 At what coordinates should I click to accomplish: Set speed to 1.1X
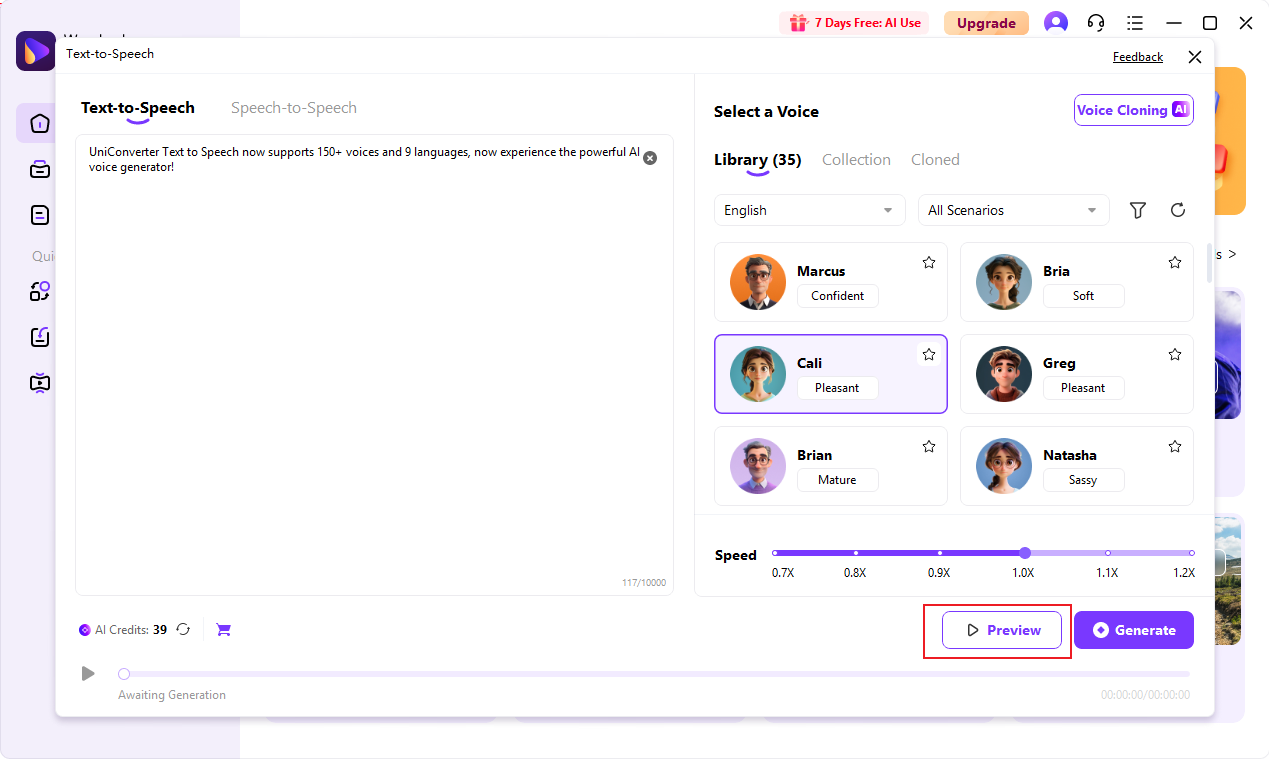pos(1108,553)
